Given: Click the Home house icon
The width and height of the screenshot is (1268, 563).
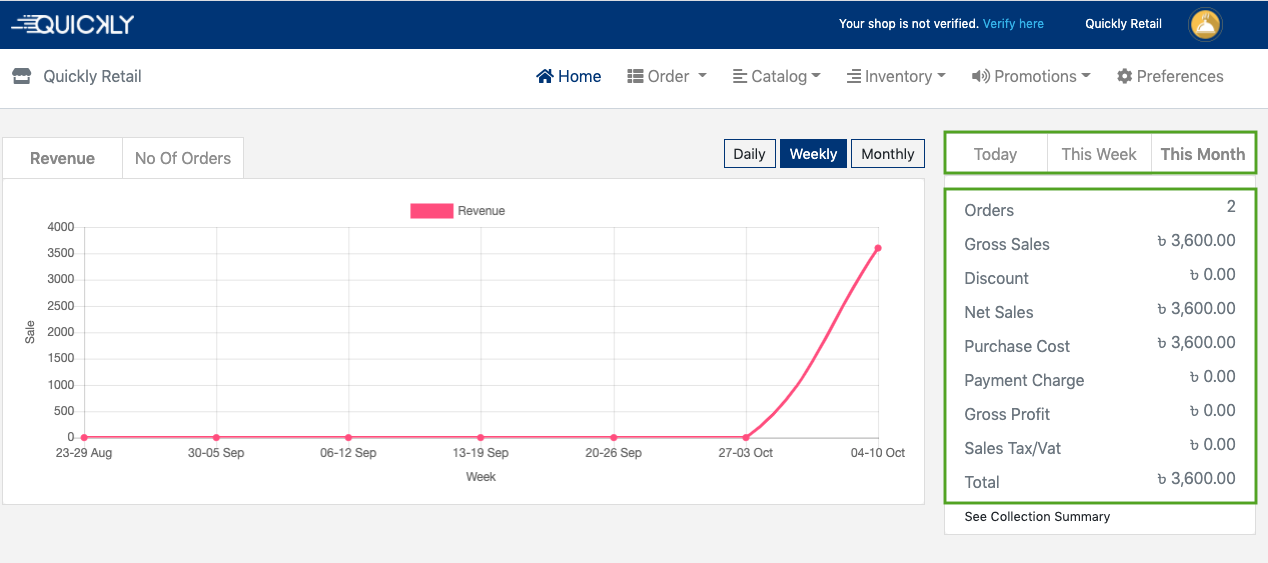Looking at the screenshot, I should 545,76.
